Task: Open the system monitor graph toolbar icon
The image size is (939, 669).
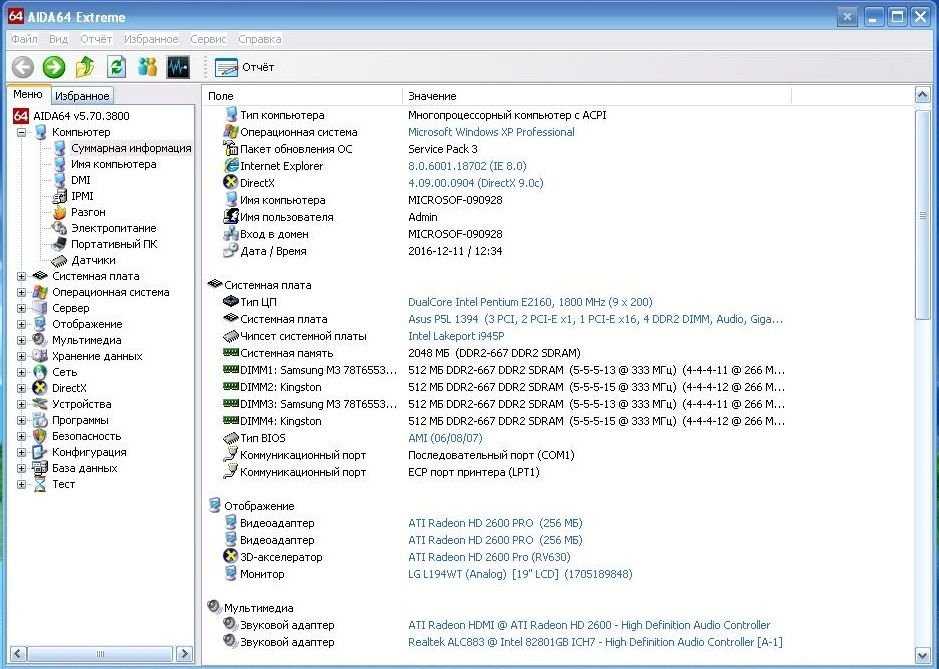Action: [178, 67]
